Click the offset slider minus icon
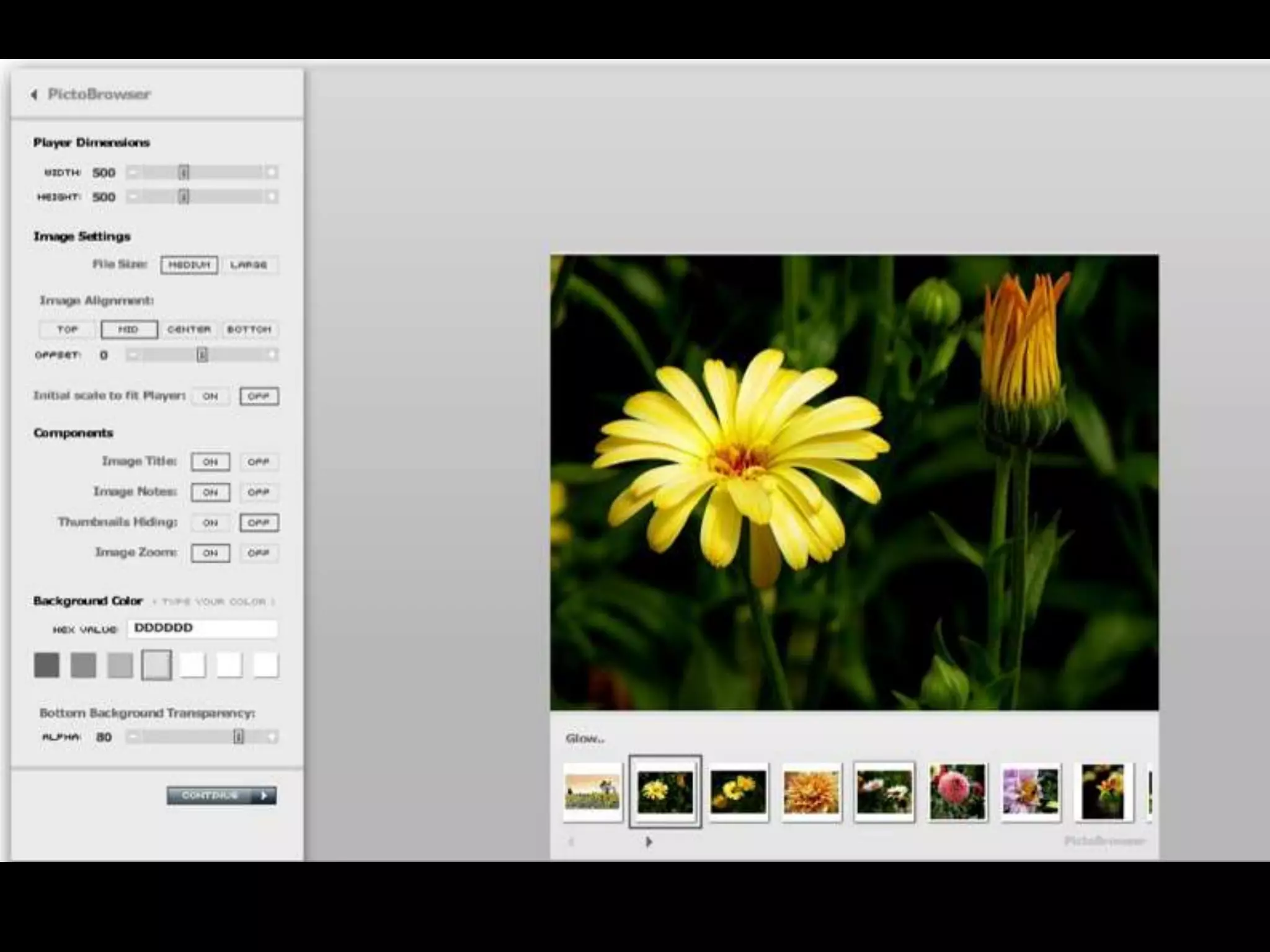This screenshot has width=1270, height=952. (133, 355)
